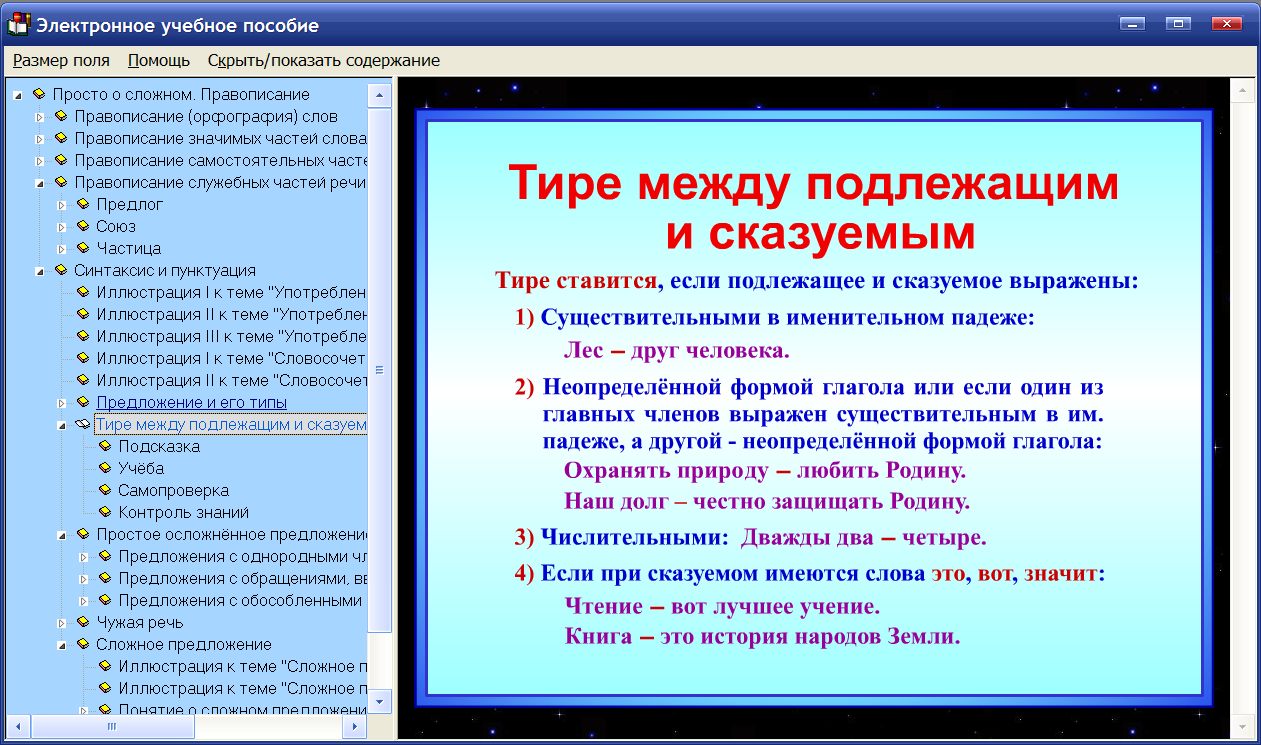The height and width of the screenshot is (745, 1261).
Task: Open the Подсказка page
Action: pos(159,447)
